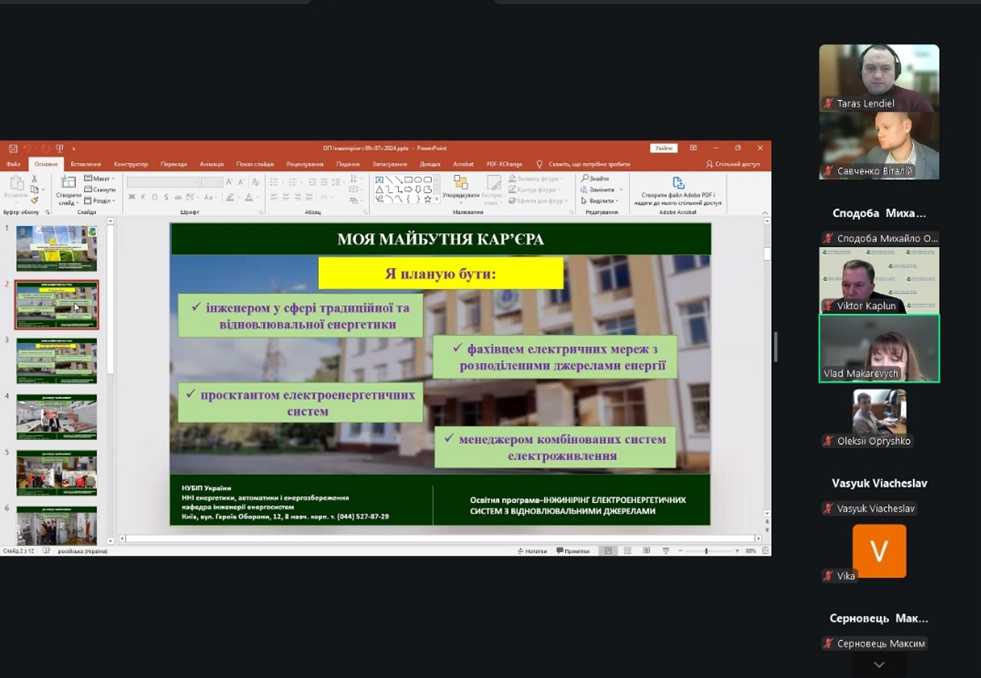Pick the Format Painter brush
Screen dimensions: 981x678
pyautogui.click(x=34, y=200)
